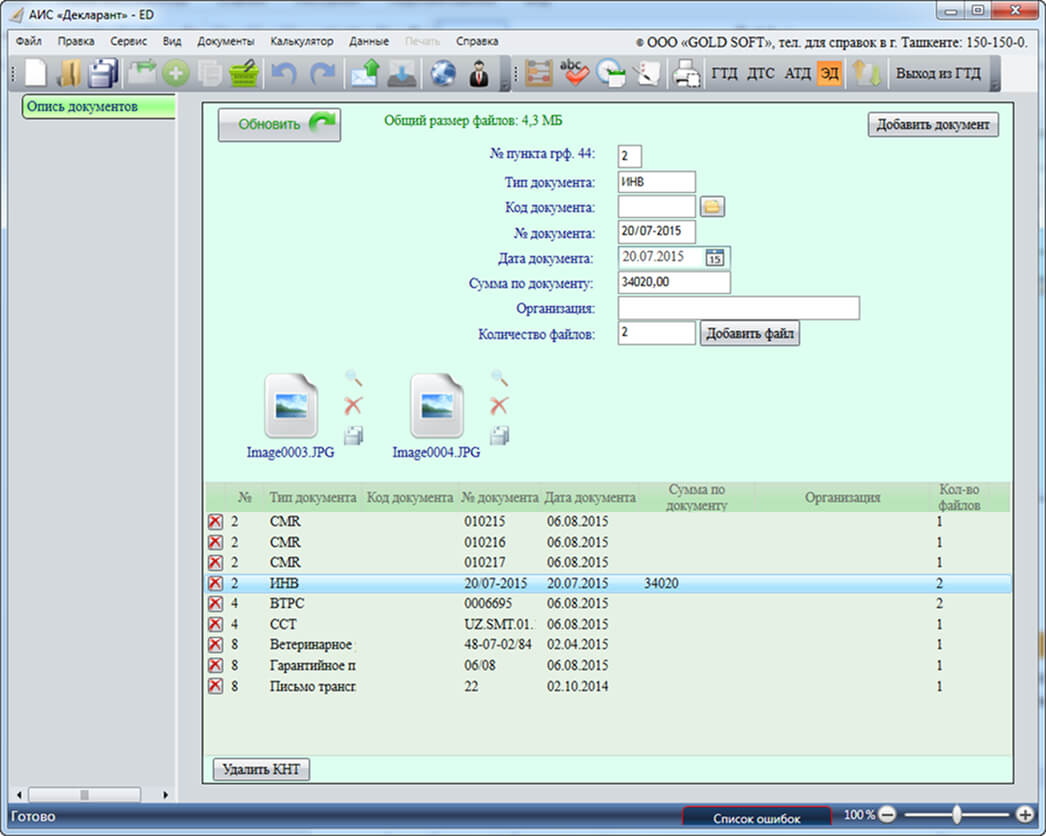
Task: Open the Справка menu
Action: [477, 41]
